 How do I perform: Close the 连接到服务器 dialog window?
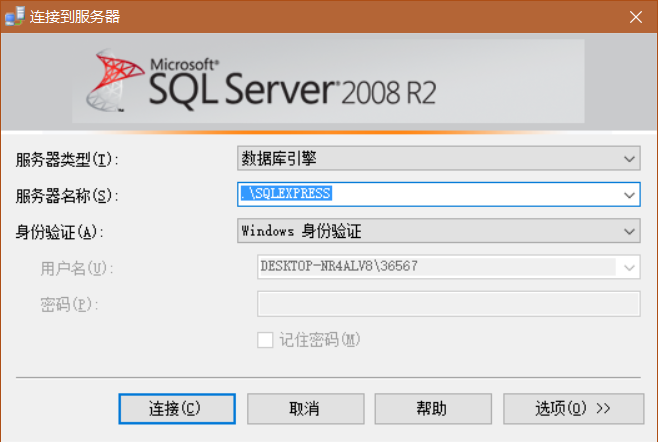click(636, 17)
